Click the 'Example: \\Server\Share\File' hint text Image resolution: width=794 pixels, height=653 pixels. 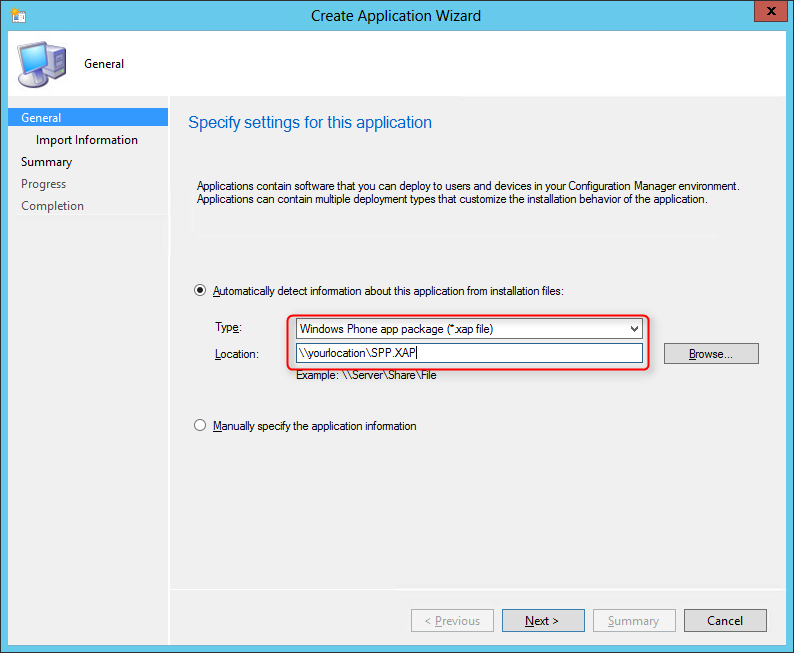click(x=366, y=375)
